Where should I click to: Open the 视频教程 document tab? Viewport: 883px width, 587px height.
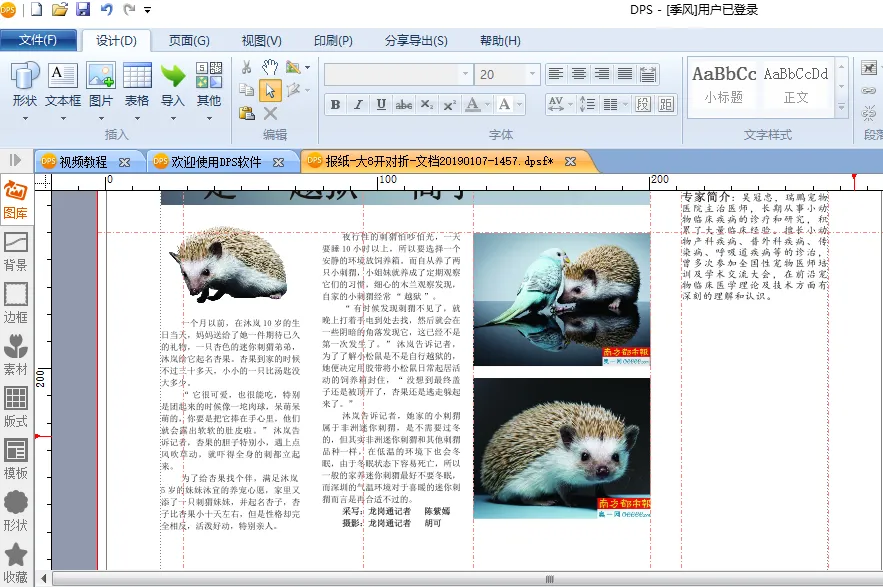point(82,161)
